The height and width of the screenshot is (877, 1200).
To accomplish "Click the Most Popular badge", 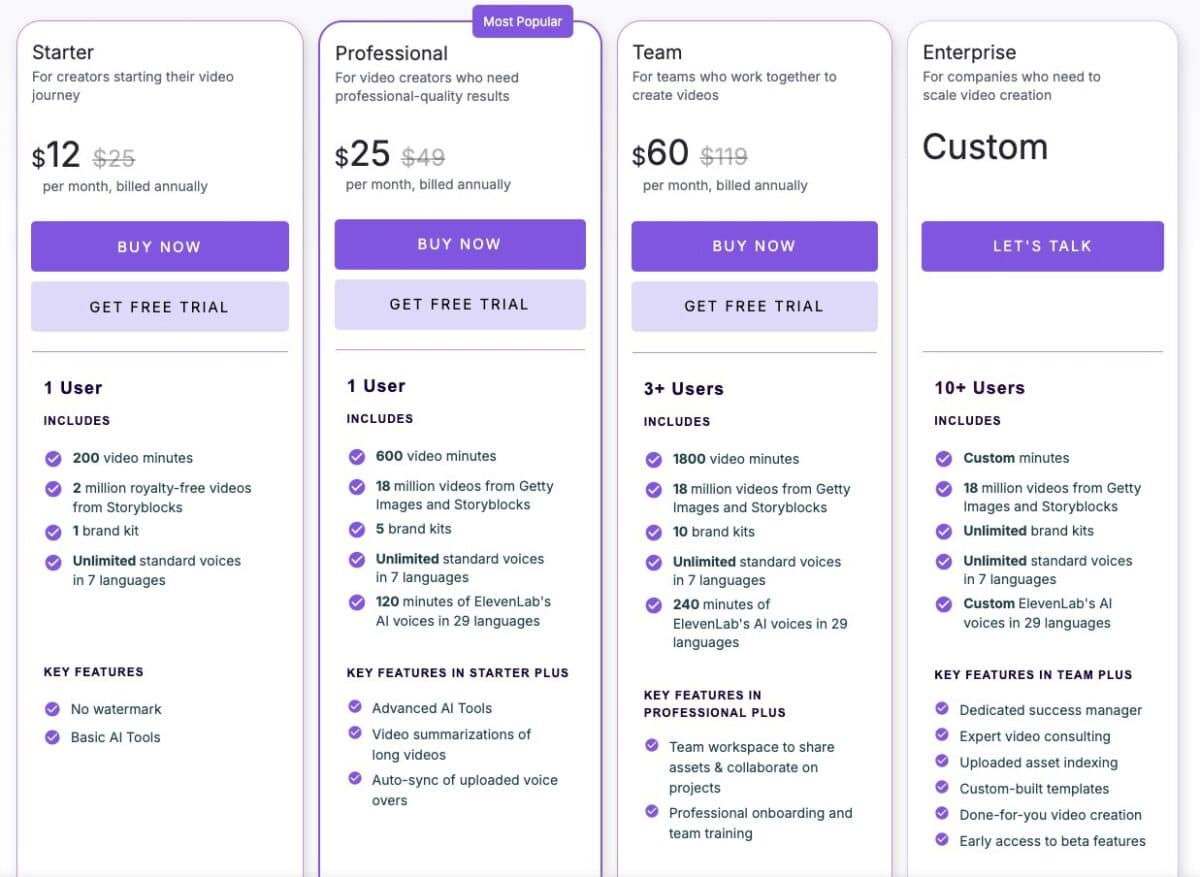I will tap(522, 21).
